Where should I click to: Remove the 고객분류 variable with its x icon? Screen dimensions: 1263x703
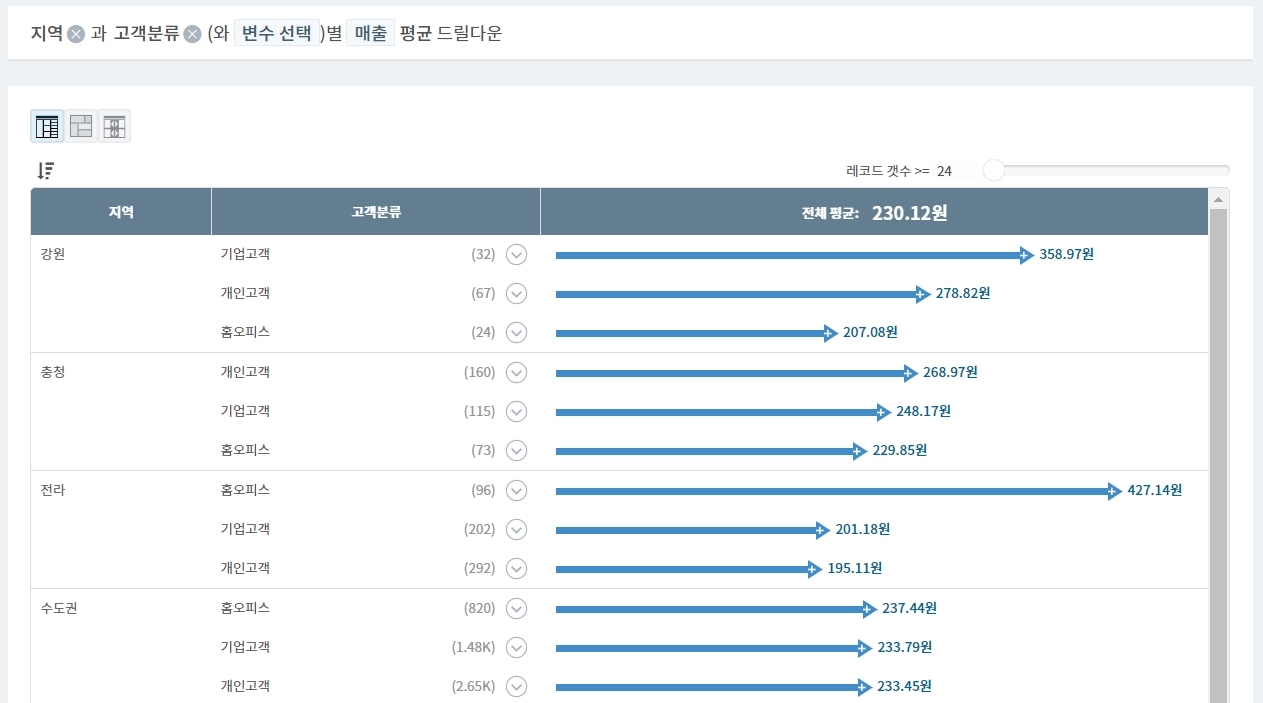pyautogui.click(x=193, y=34)
